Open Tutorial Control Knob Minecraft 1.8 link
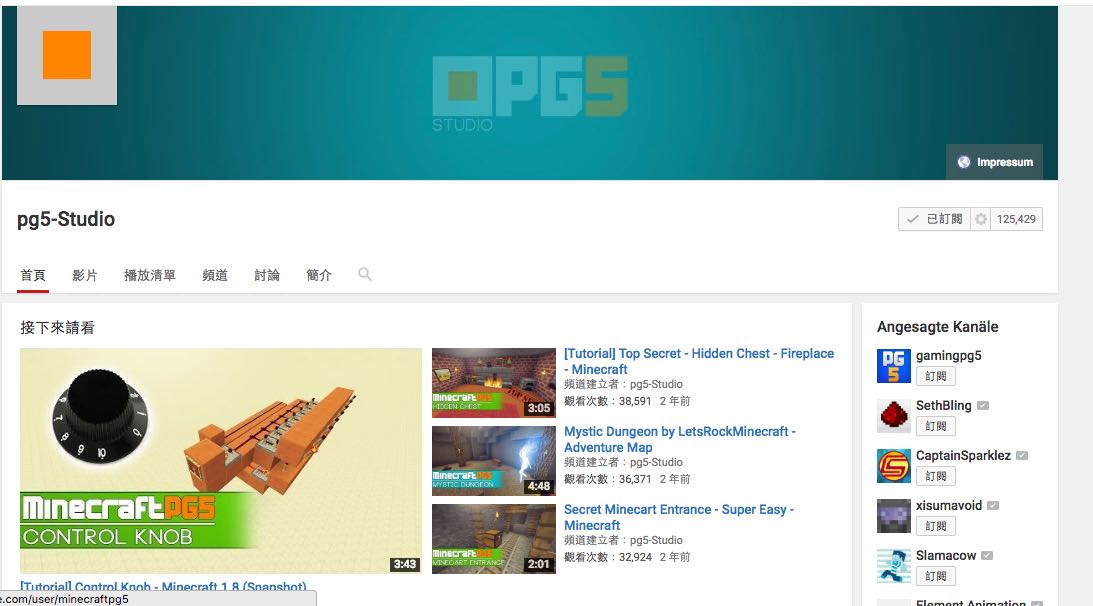The width and height of the screenshot is (1093, 606). 163,586
